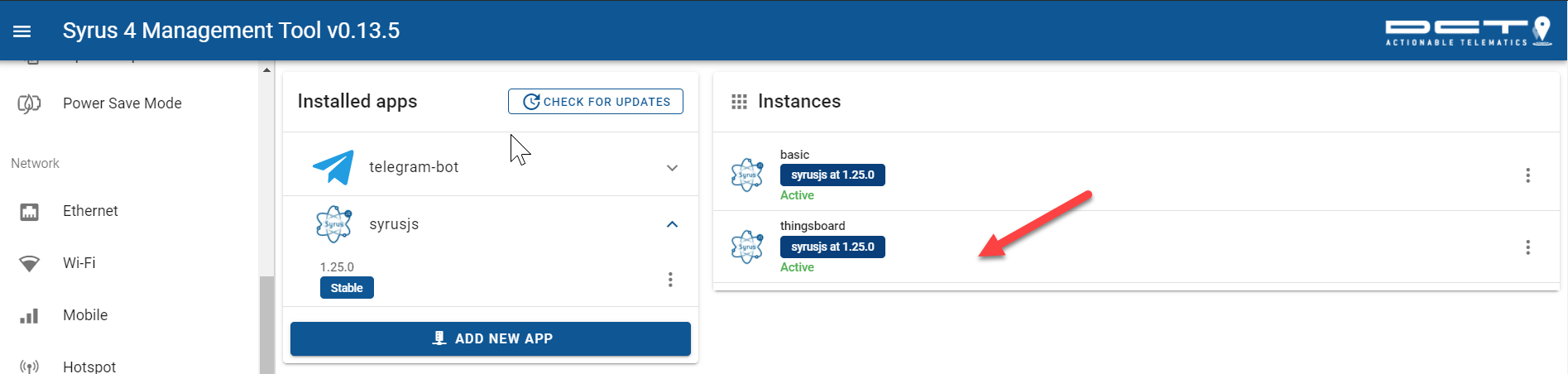
Task: Click the Check for Updates button
Action: pyautogui.click(x=596, y=102)
